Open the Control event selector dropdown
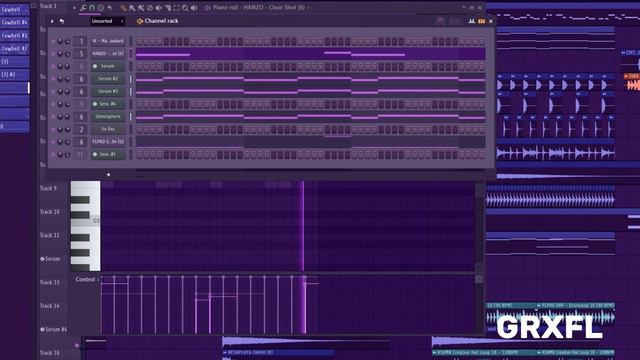This screenshot has width=640, height=360. coord(87,280)
